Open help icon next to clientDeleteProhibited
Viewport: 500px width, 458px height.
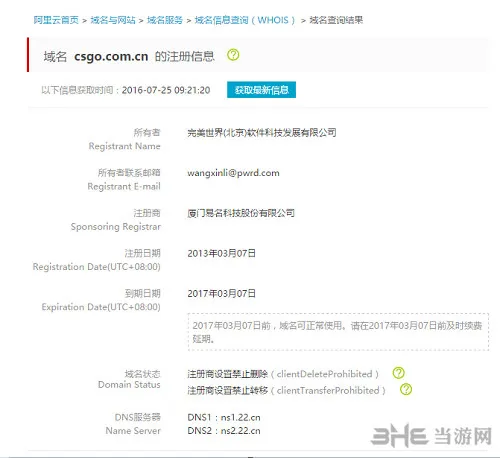(x=398, y=373)
